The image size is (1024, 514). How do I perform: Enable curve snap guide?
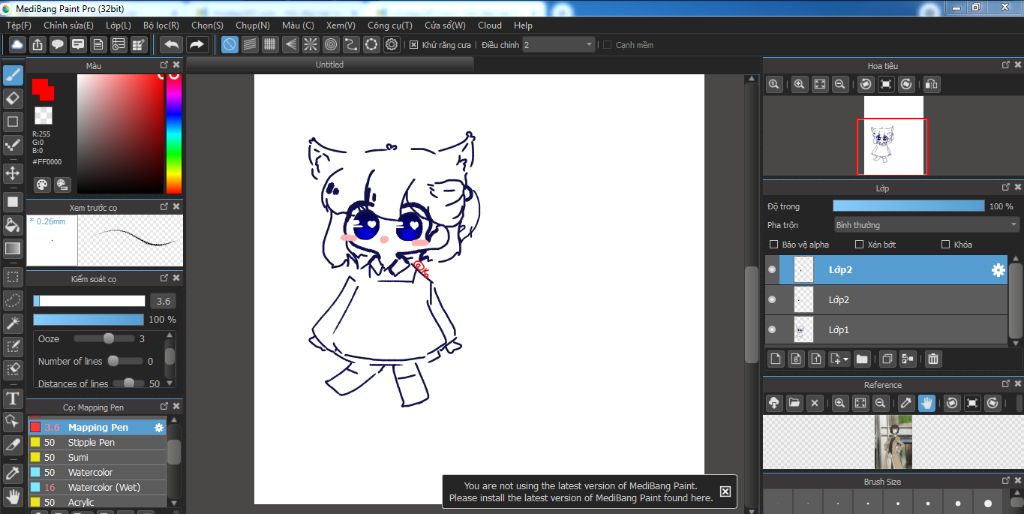tap(351, 44)
